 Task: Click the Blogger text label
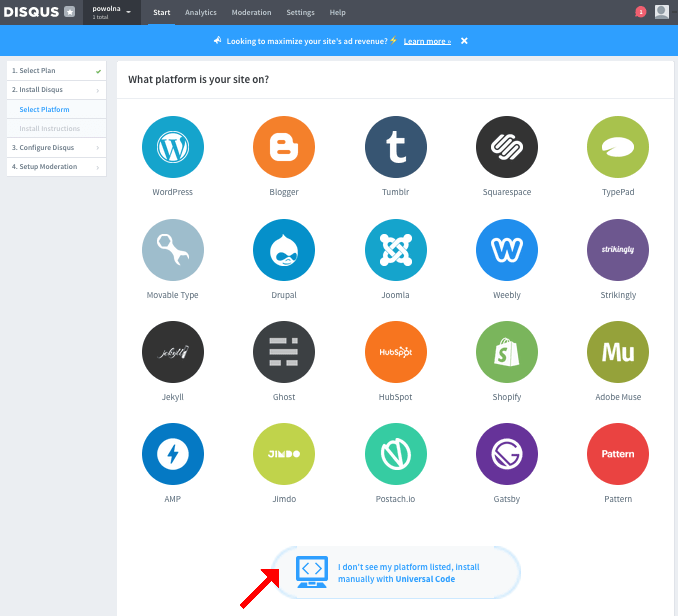click(284, 192)
